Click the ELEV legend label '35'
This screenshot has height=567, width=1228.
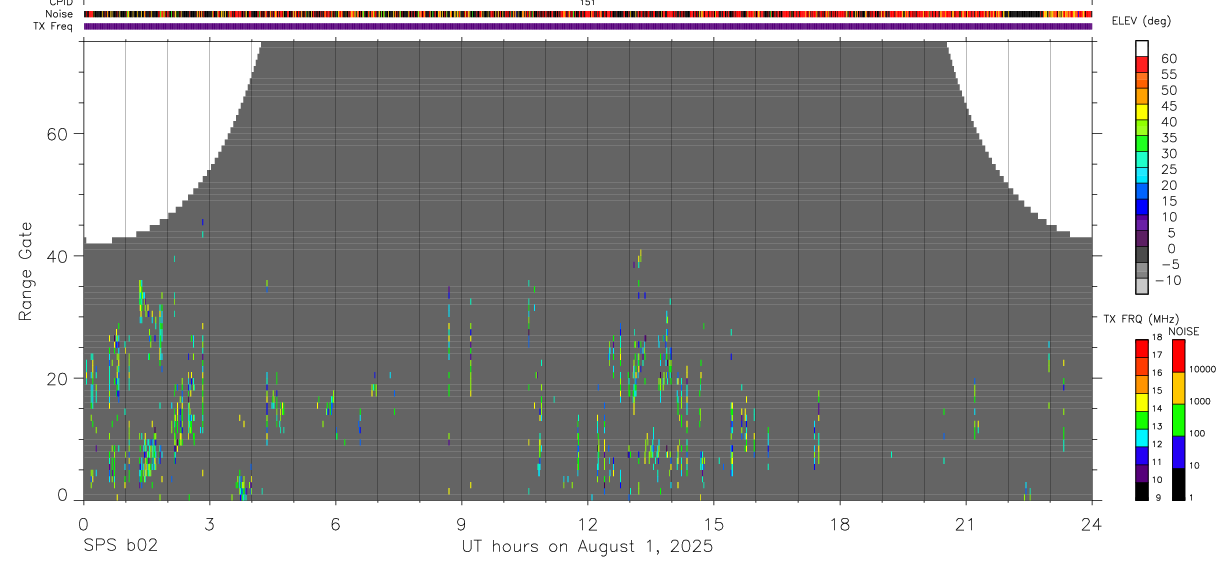click(1169, 137)
